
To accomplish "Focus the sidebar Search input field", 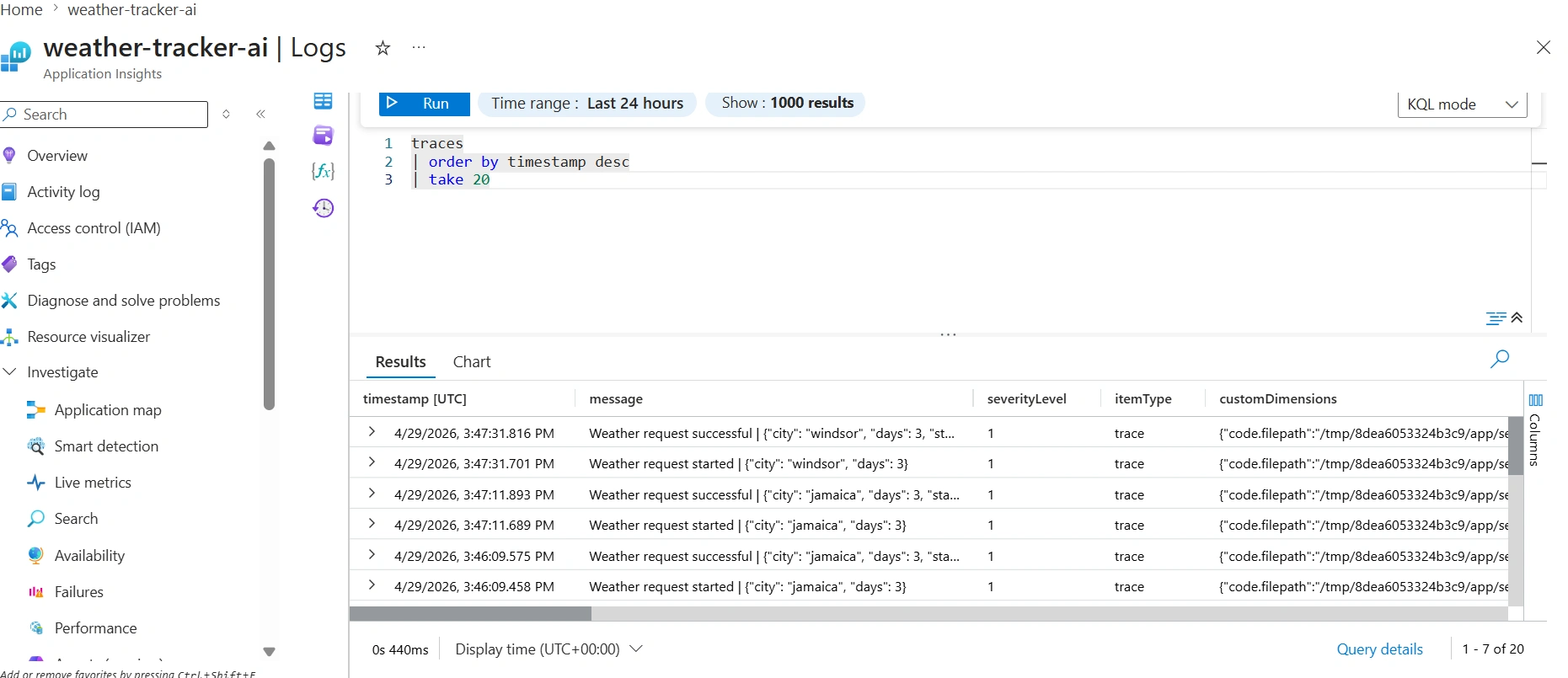I will pyautogui.click(x=104, y=115).
